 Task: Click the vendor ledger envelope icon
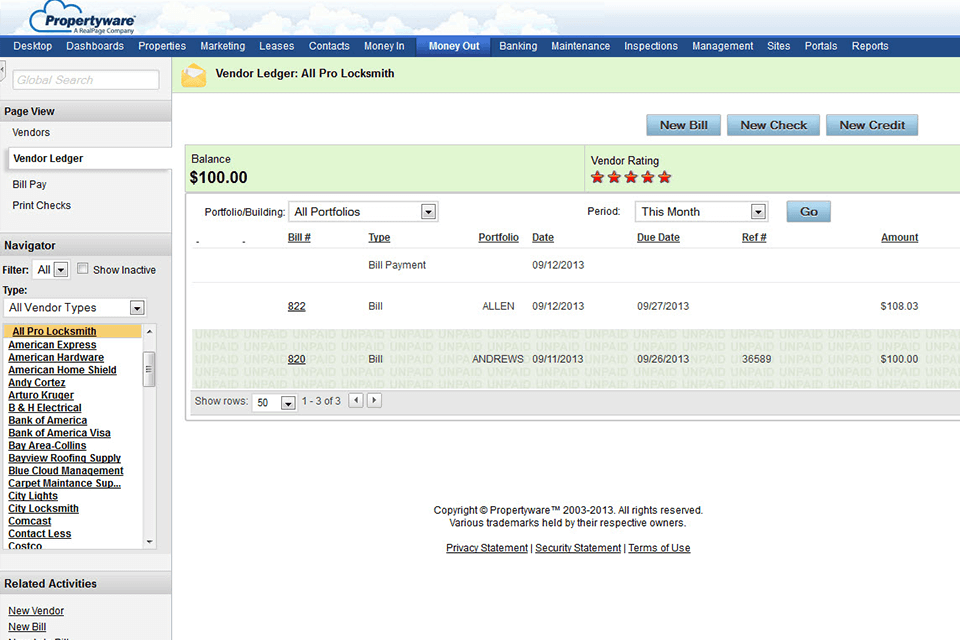(193, 75)
